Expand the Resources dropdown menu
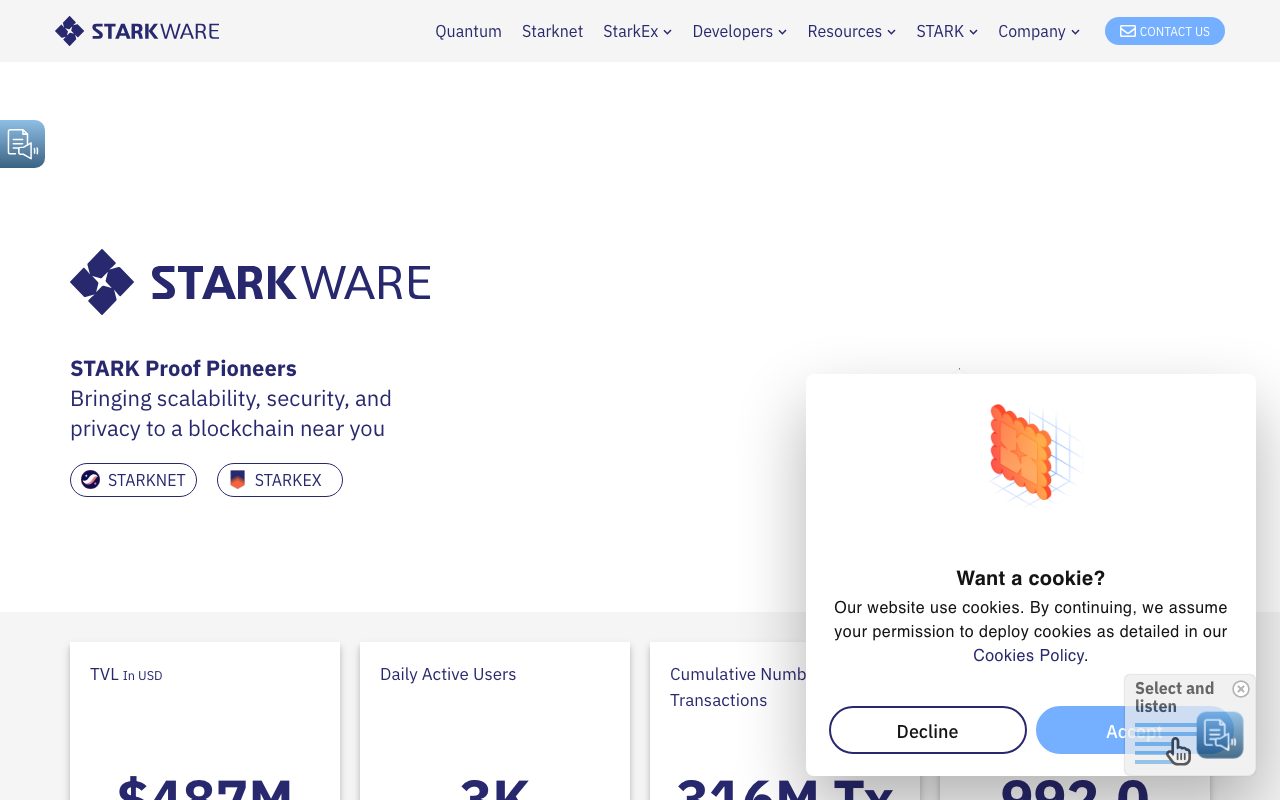Screen dimensions: 1280x800 (851, 31)
